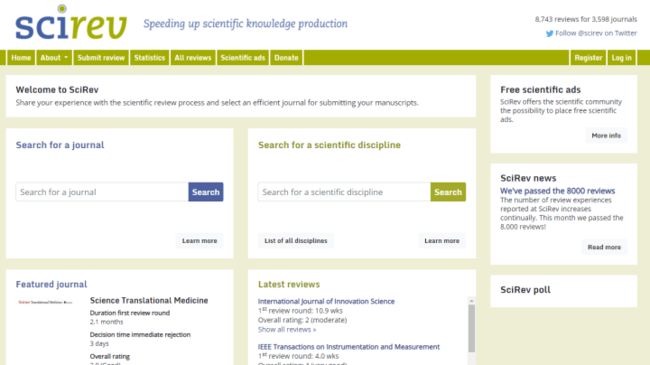
Task: Click Read more under SciRev news
Action: [x=604, y=247]
